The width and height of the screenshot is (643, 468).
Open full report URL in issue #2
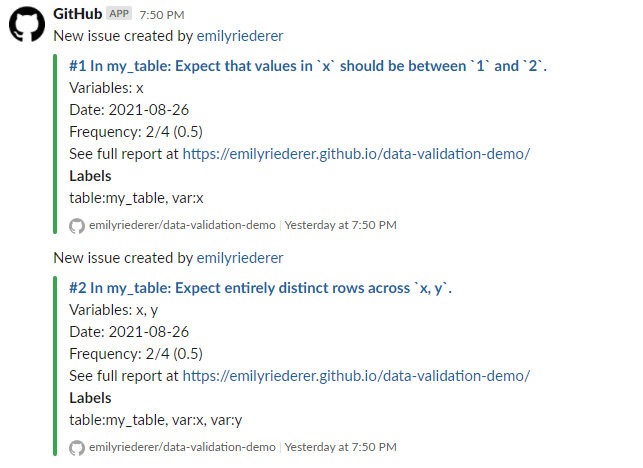[356, 376]
